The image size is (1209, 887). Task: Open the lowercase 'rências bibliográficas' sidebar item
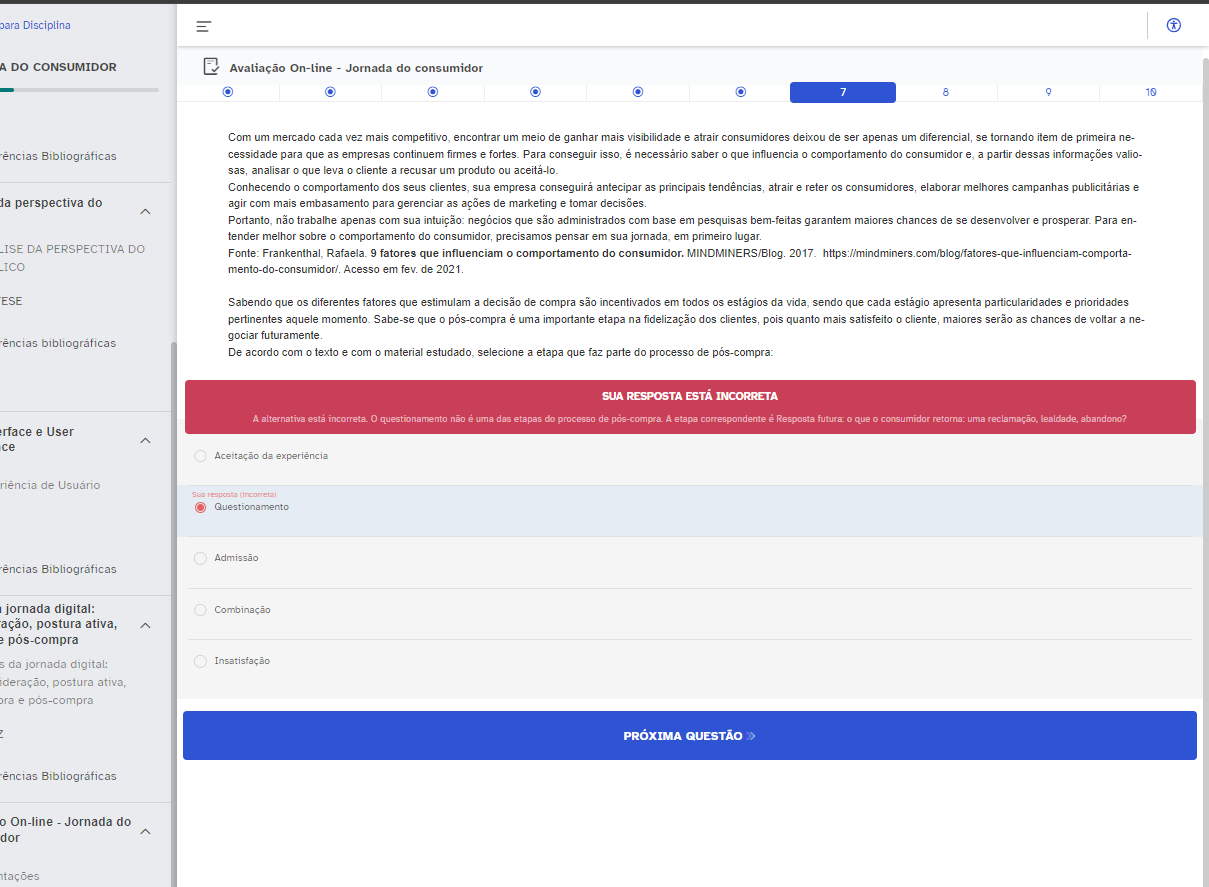[58, 343]
